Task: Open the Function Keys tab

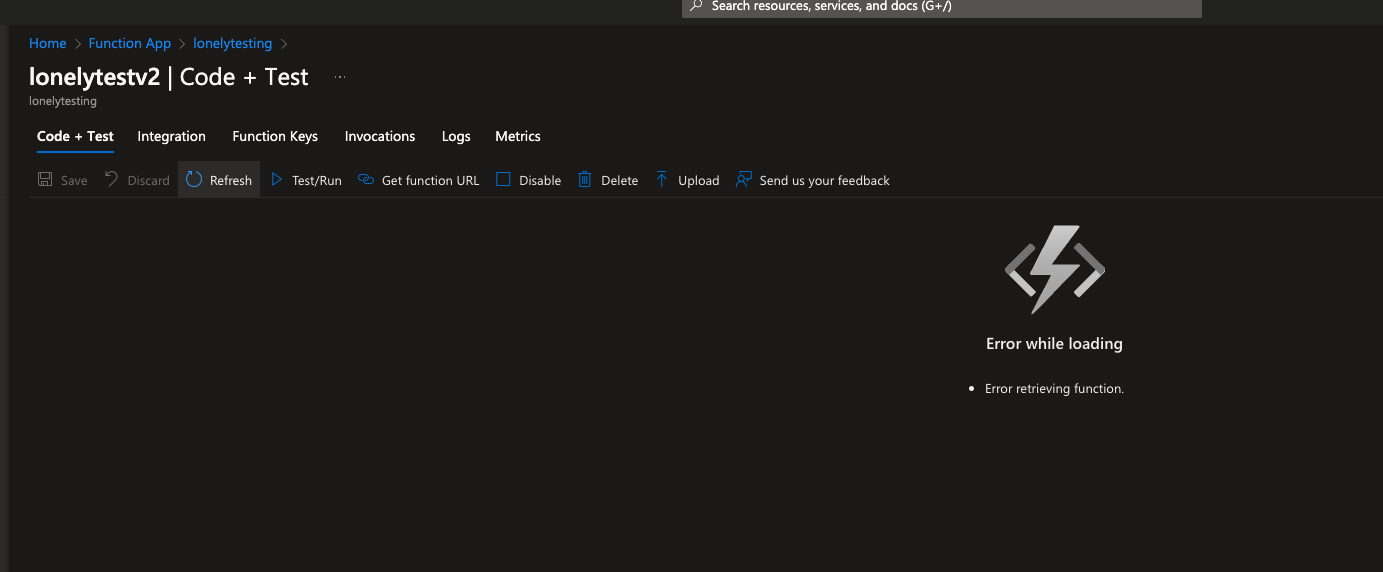Action: (275, 136)
